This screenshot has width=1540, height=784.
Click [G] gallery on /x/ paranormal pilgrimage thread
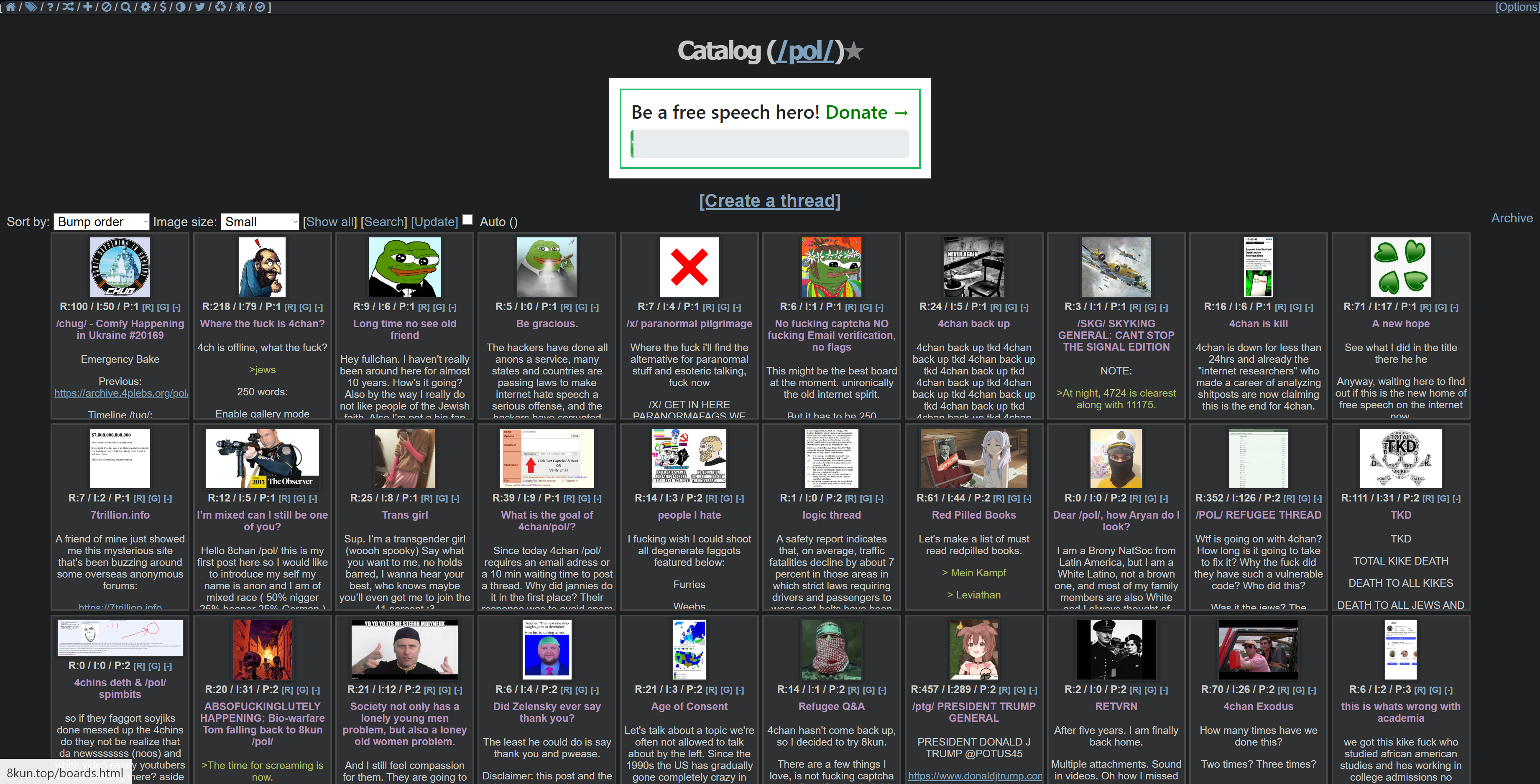tap(723, 307)
